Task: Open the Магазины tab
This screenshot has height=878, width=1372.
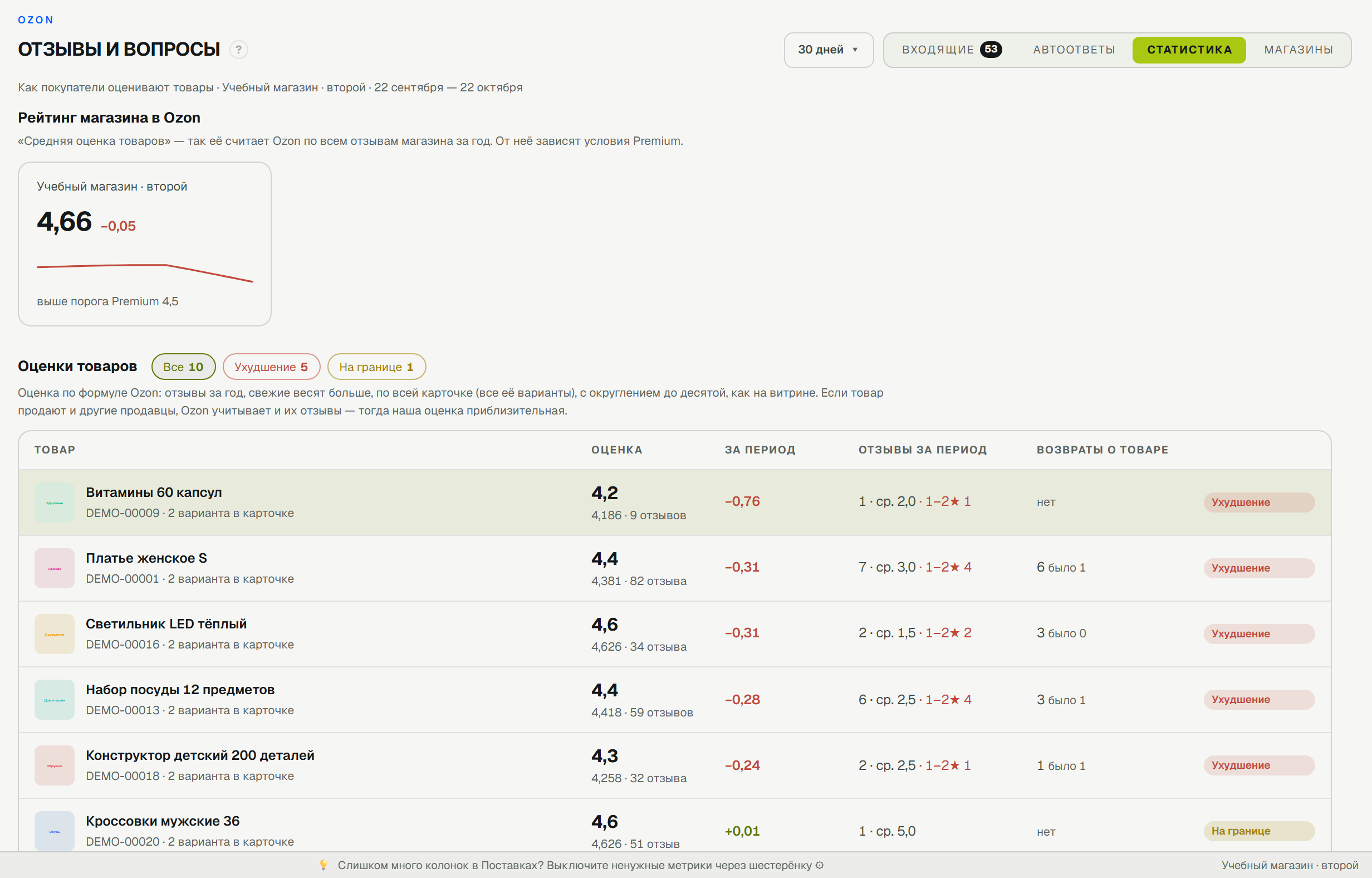Action: (x=1298, y=50)
